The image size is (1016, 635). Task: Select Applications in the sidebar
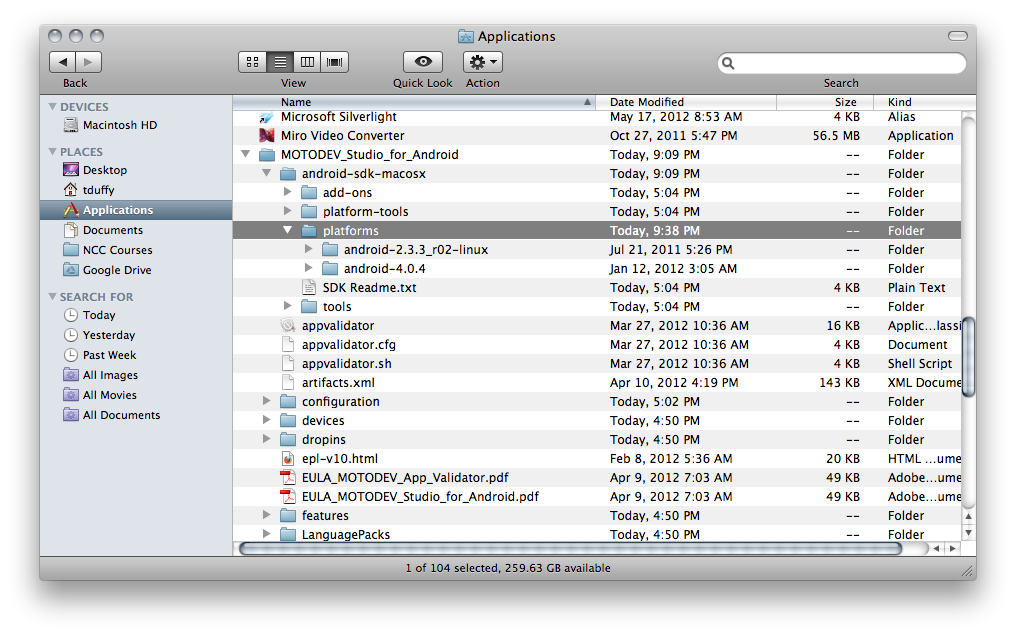click(x=136, y=210)
